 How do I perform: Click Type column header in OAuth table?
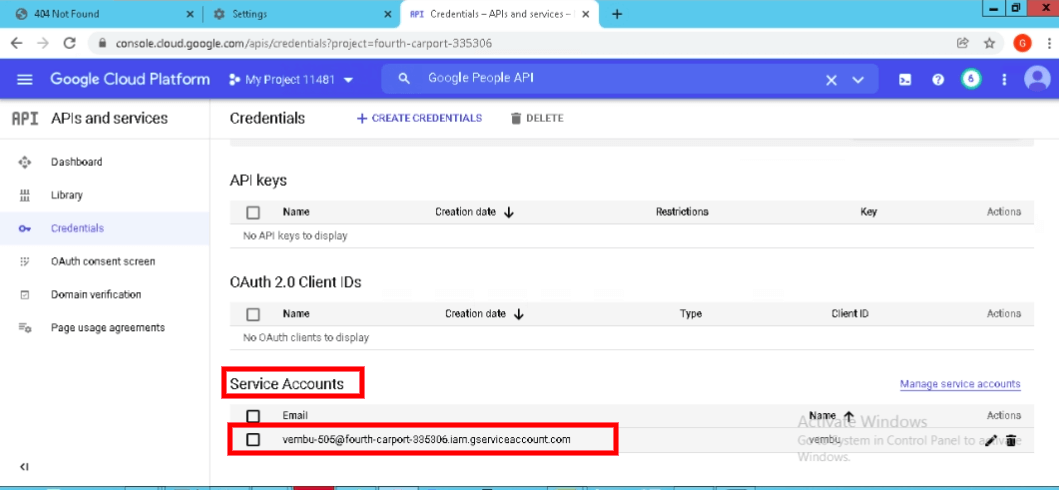691,314
